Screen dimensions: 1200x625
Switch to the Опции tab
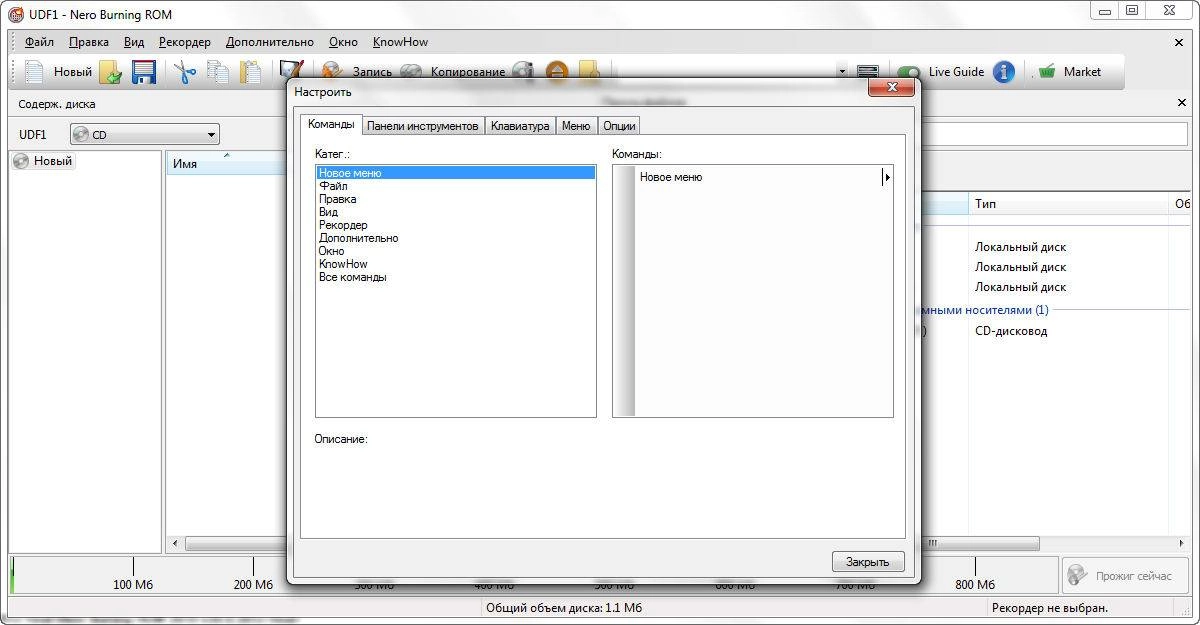[619, 126]
